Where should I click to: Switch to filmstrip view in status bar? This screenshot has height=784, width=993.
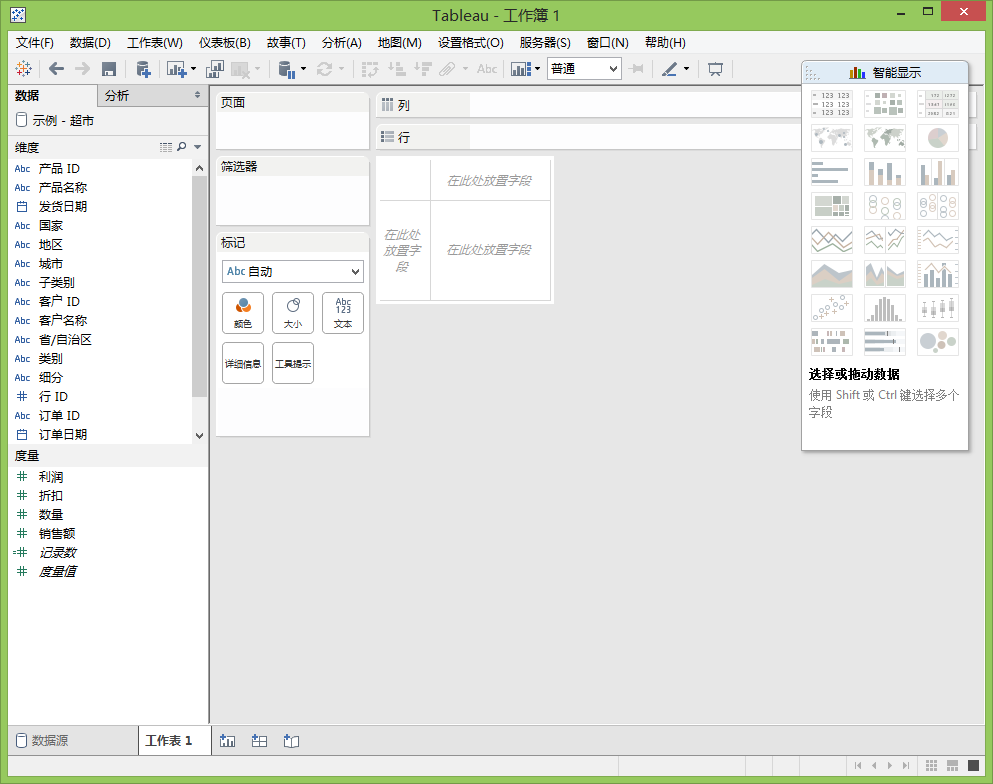952,766
